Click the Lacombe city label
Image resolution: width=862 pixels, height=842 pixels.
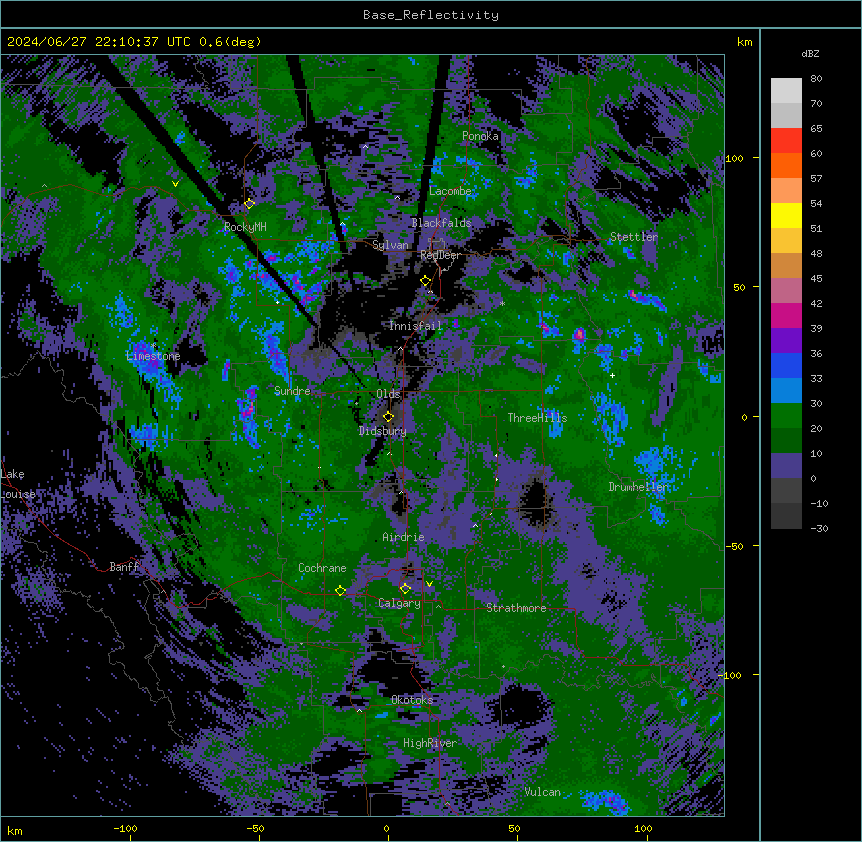(x=450, y=191)
